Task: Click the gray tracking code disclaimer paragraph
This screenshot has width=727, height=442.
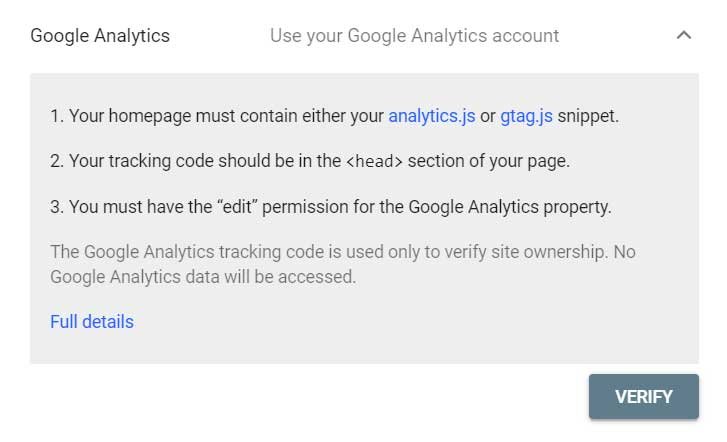Action: pyautogui.click(x=342, y=264)
